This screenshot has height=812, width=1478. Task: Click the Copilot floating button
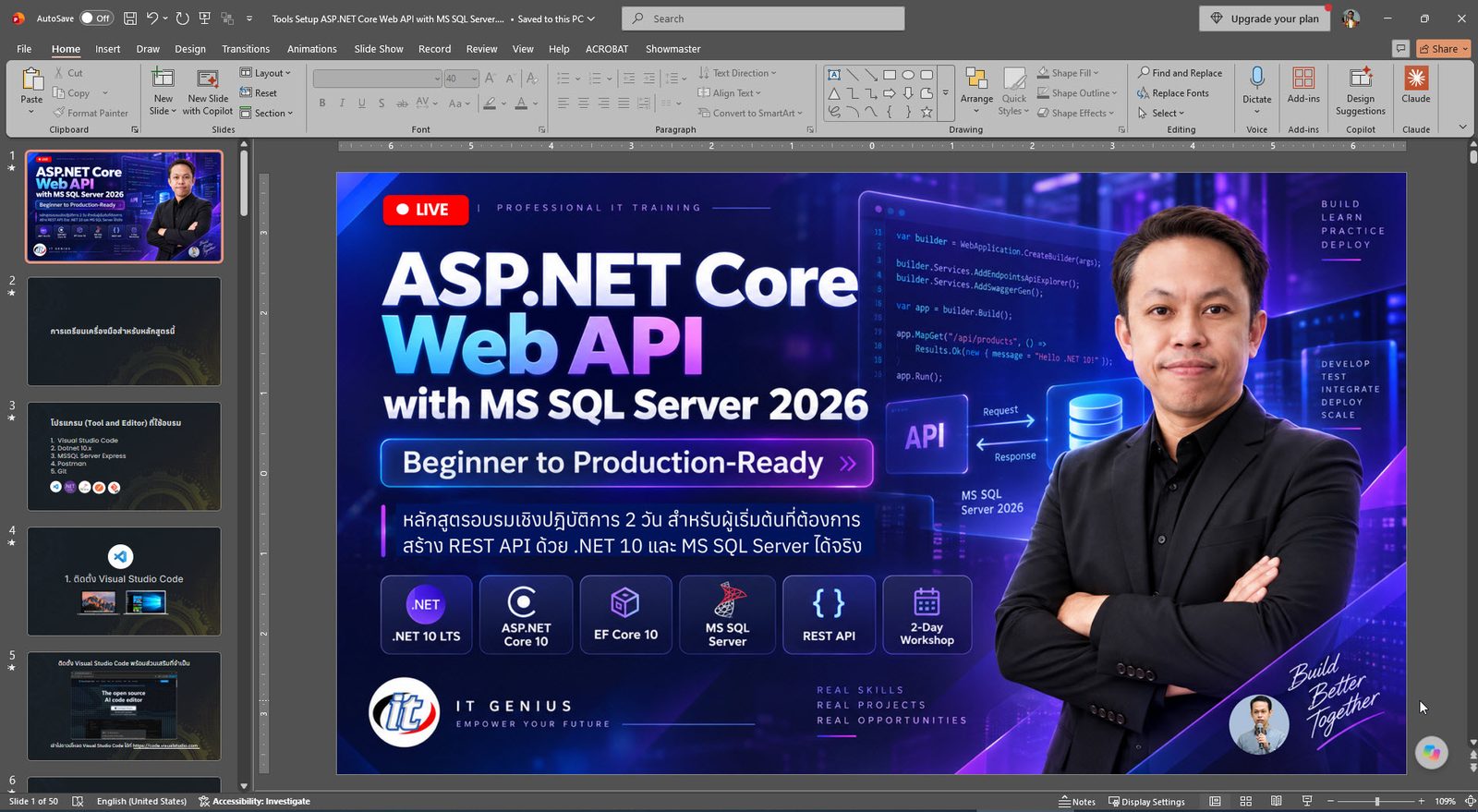click(x=1431, y=752)
